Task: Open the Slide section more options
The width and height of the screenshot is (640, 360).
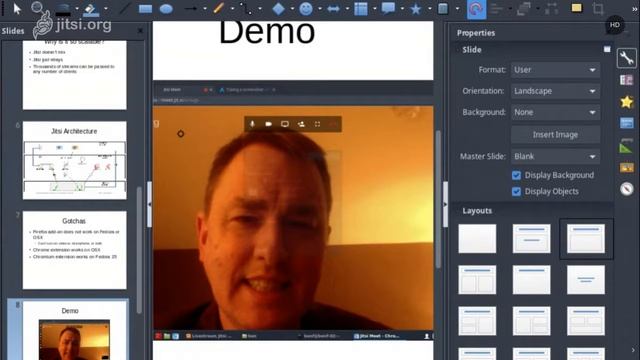Action: [x=607, y=49]
